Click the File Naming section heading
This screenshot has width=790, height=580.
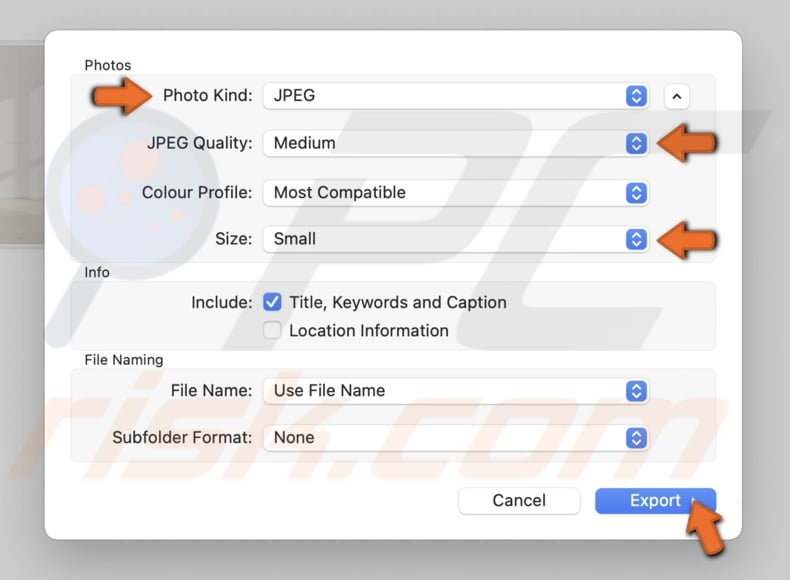tap(124, 360)
